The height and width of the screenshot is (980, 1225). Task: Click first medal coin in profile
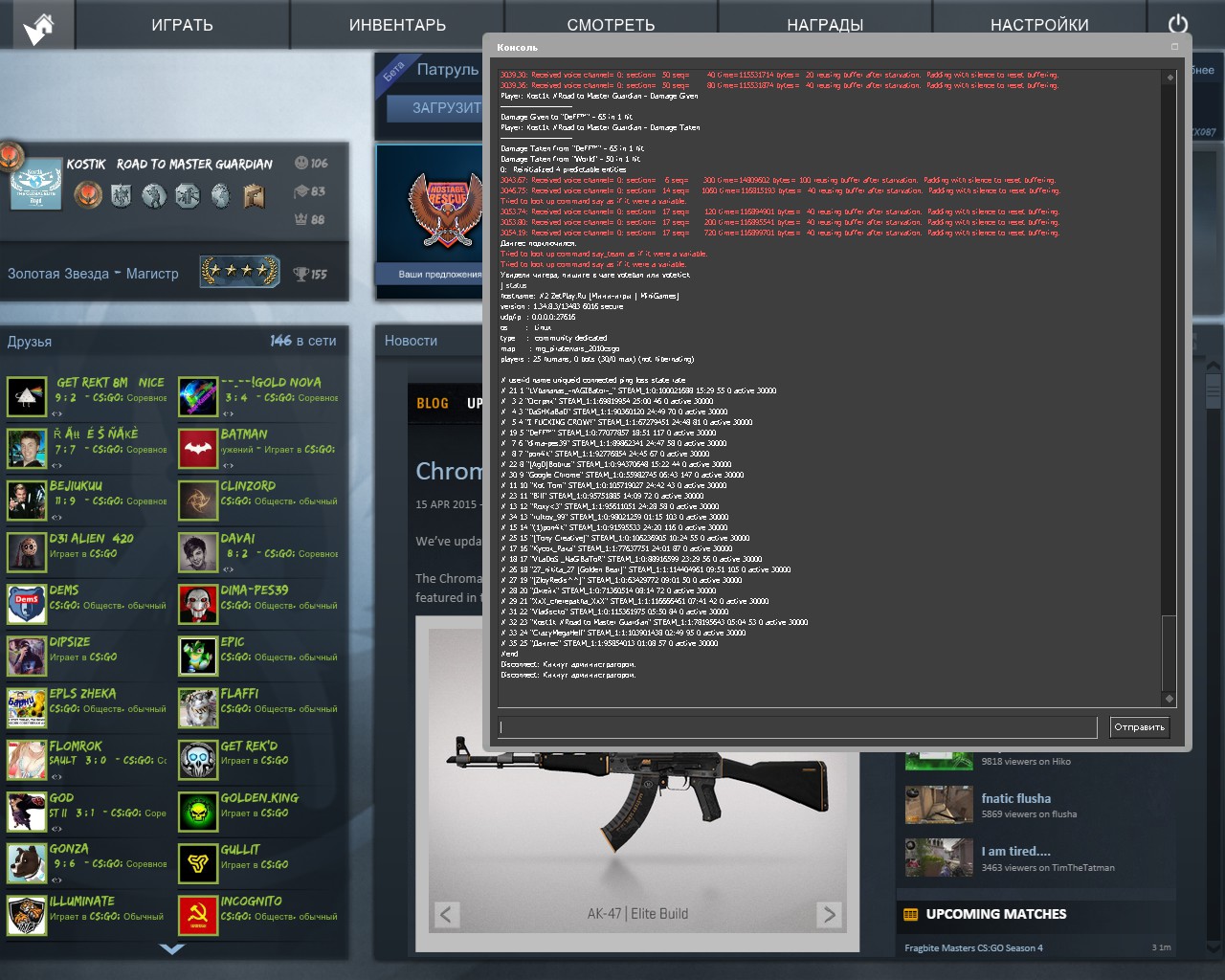[x=88, y=195]
